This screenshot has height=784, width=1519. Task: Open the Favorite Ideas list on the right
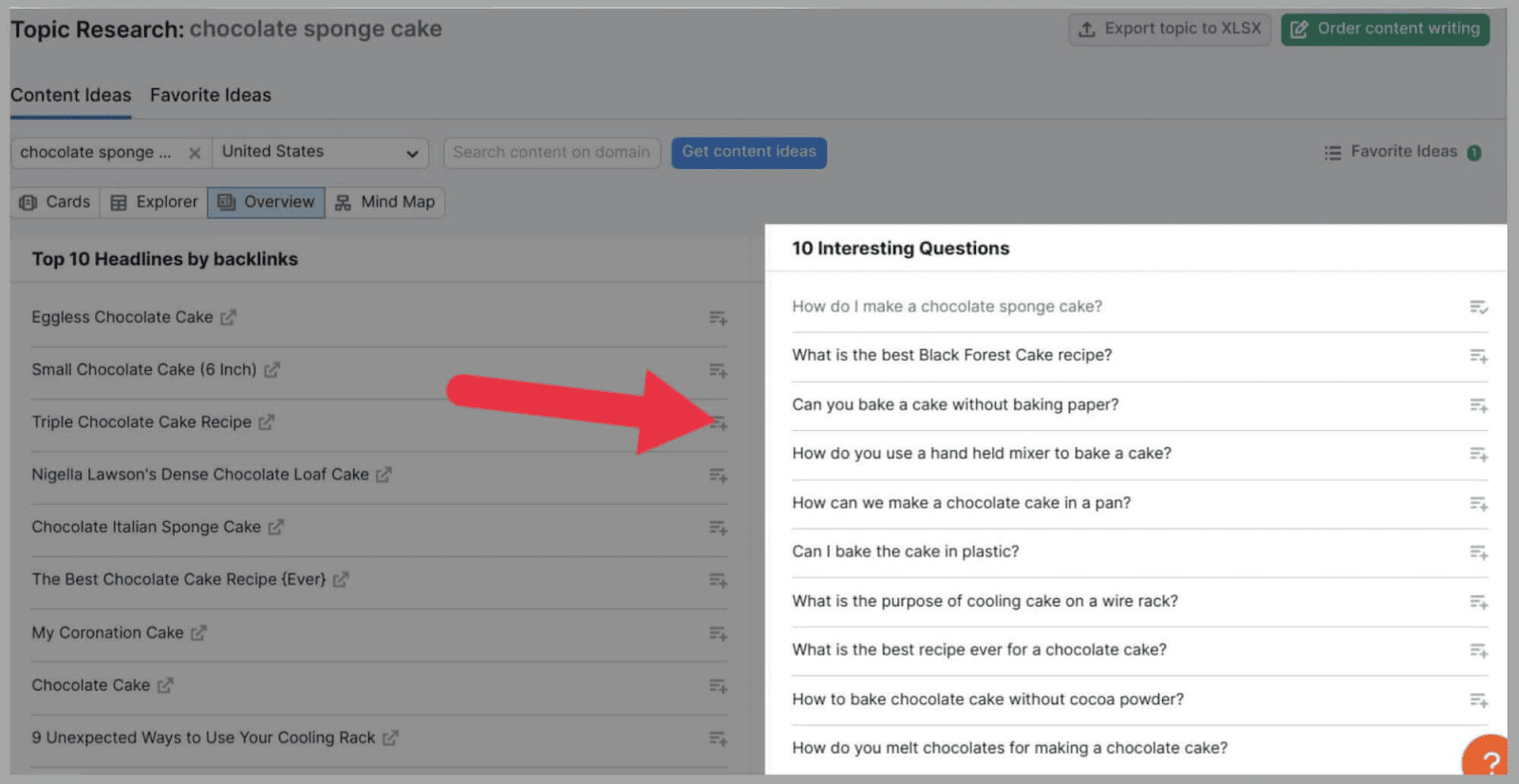click(x=1402, y=152)
